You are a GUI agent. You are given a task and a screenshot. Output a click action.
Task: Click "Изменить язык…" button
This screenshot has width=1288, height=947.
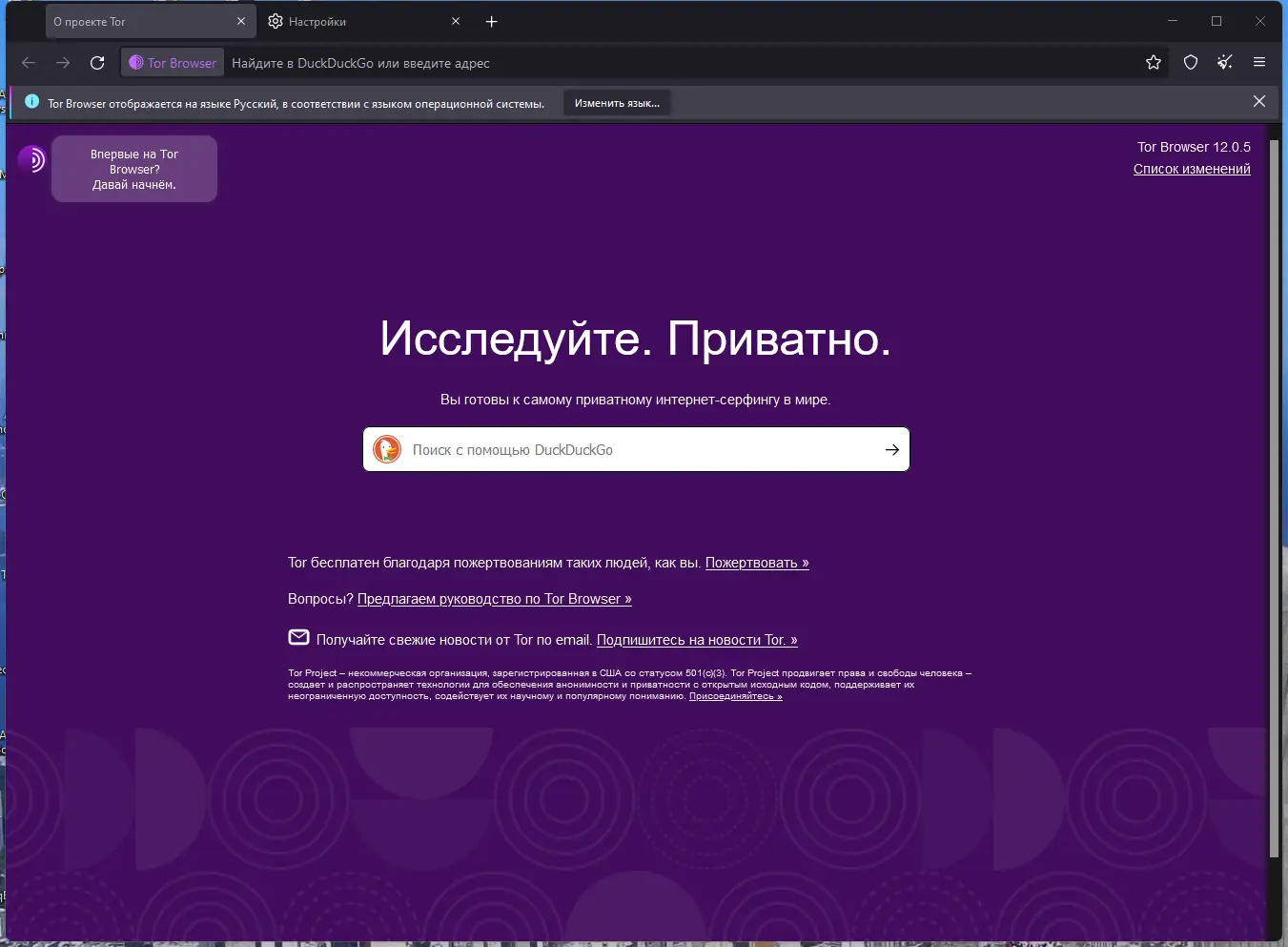click(x=617, y=103)
